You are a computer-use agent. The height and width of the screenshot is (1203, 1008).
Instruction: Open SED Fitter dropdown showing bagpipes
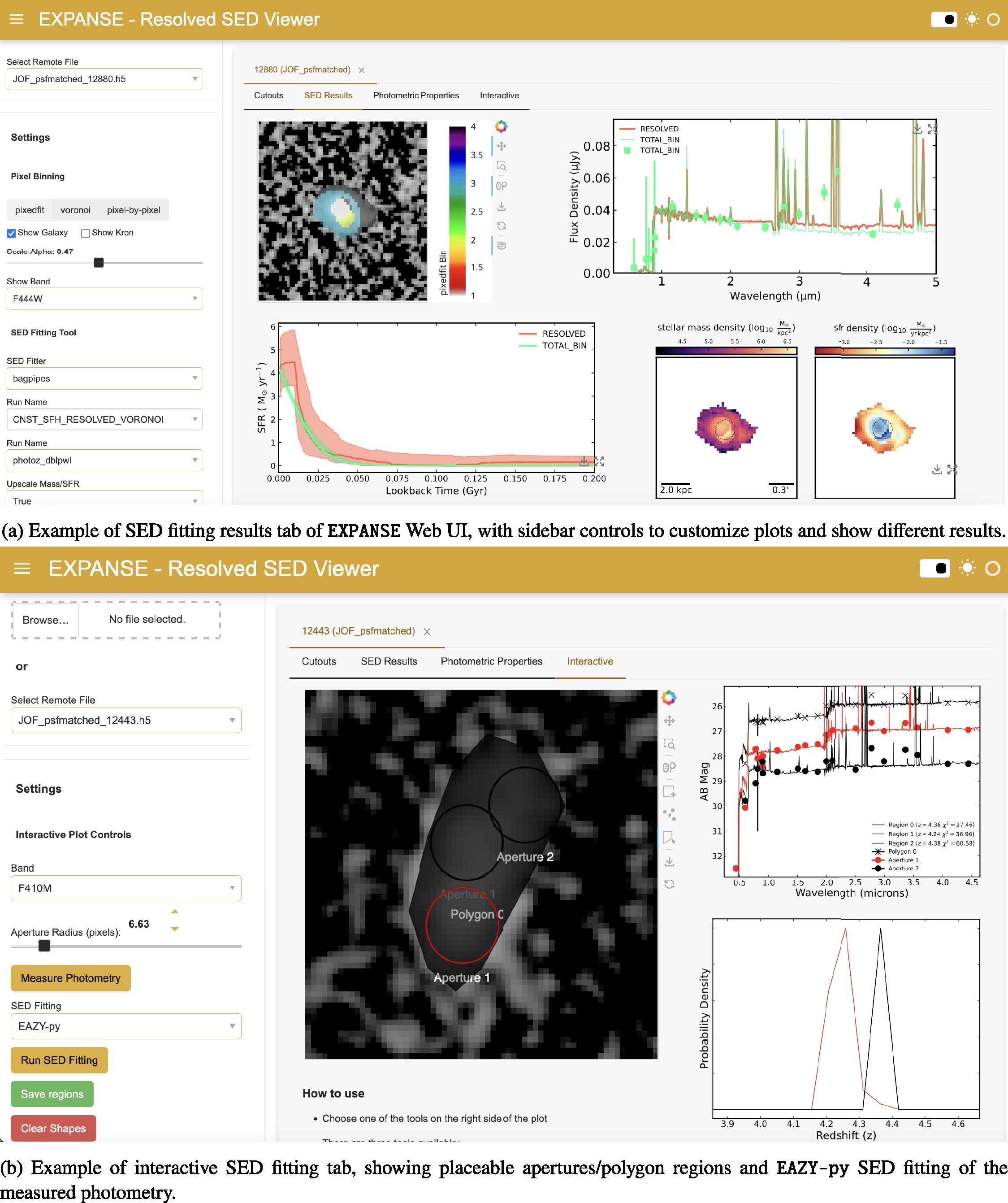point(105,379)
